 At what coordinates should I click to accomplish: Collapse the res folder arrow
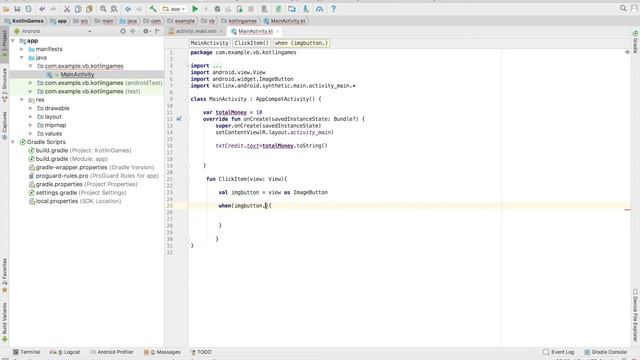click(22, 100)
